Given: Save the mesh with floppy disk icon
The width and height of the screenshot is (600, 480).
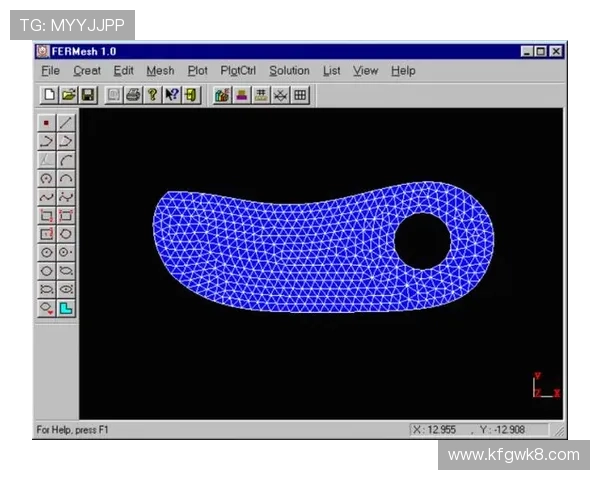Looking at the screenshot, I should point(87,95).
